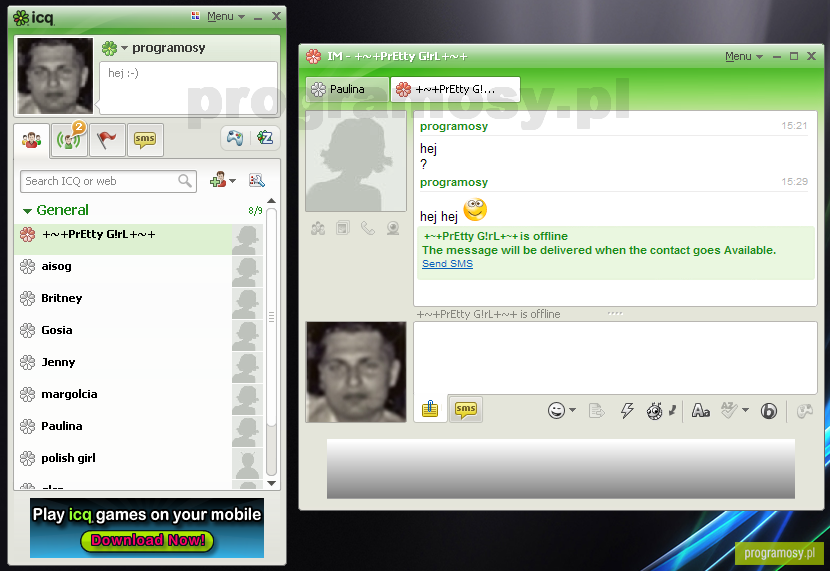Click your profile avatar in main ICQ window
830x571 pixels.
(x=55, y=76)
